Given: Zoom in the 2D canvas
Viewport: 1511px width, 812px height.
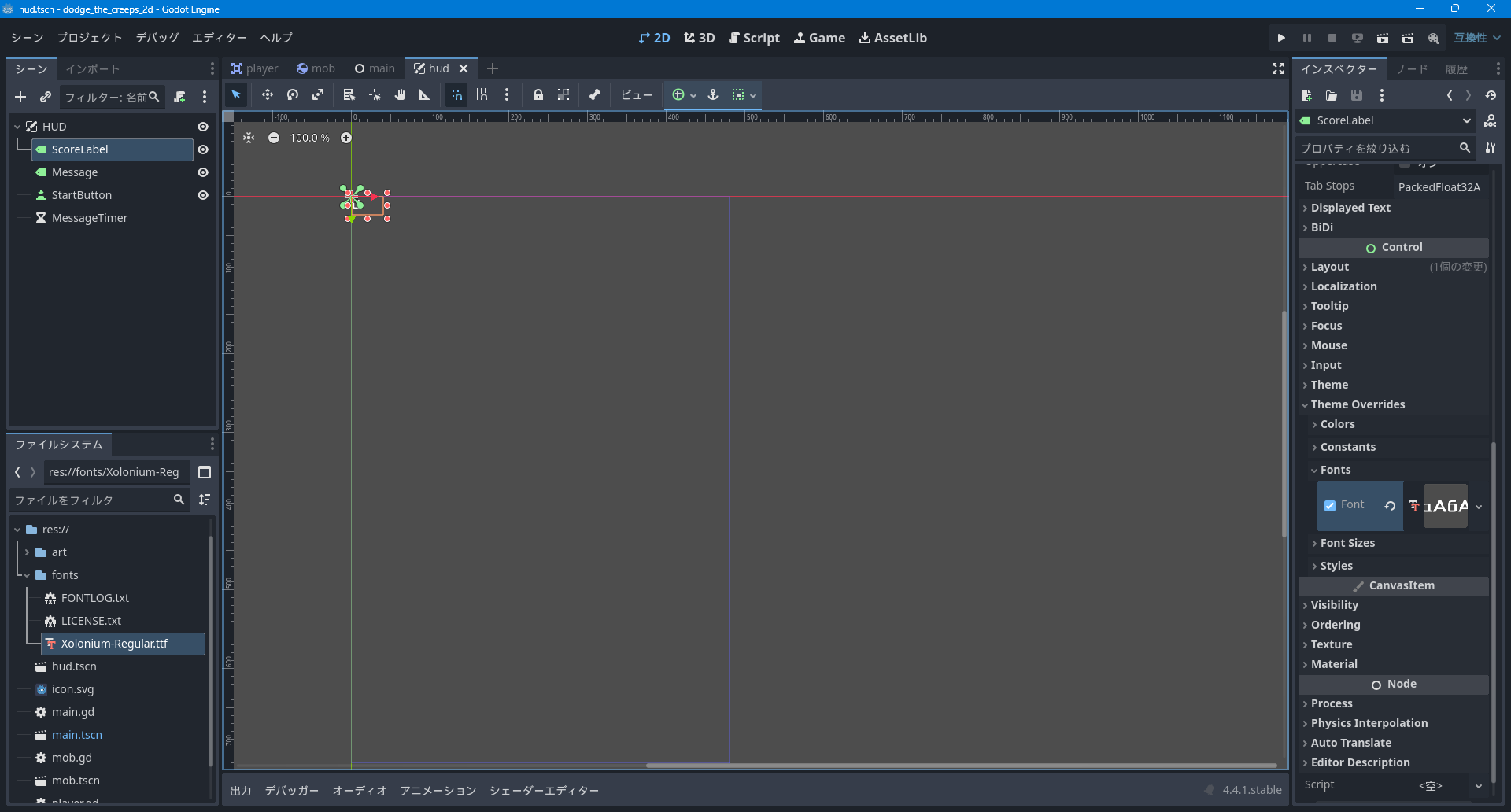Looking at the screenshot, I should tap(346, 138).
